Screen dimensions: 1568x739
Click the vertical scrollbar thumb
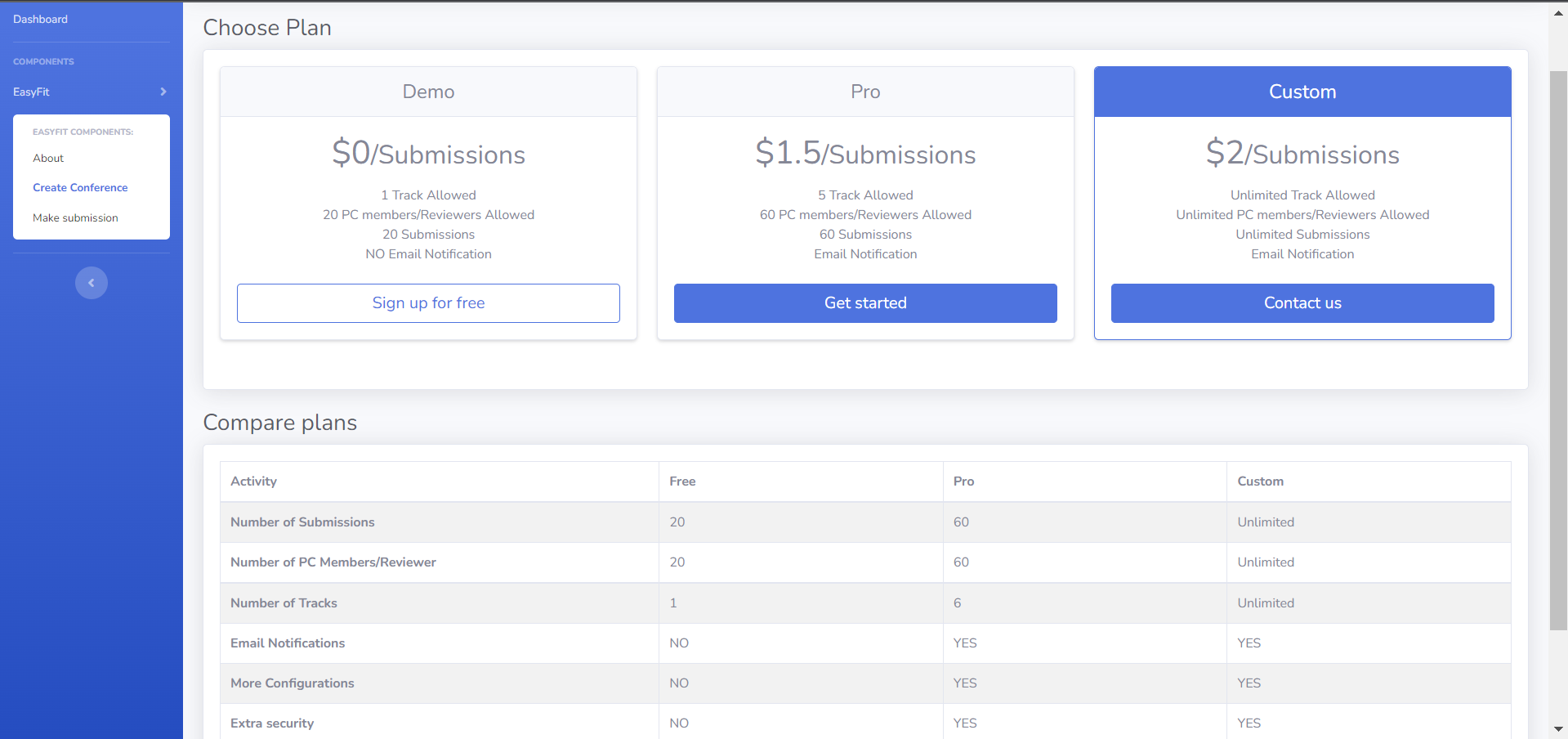(x=1558, y=352)
